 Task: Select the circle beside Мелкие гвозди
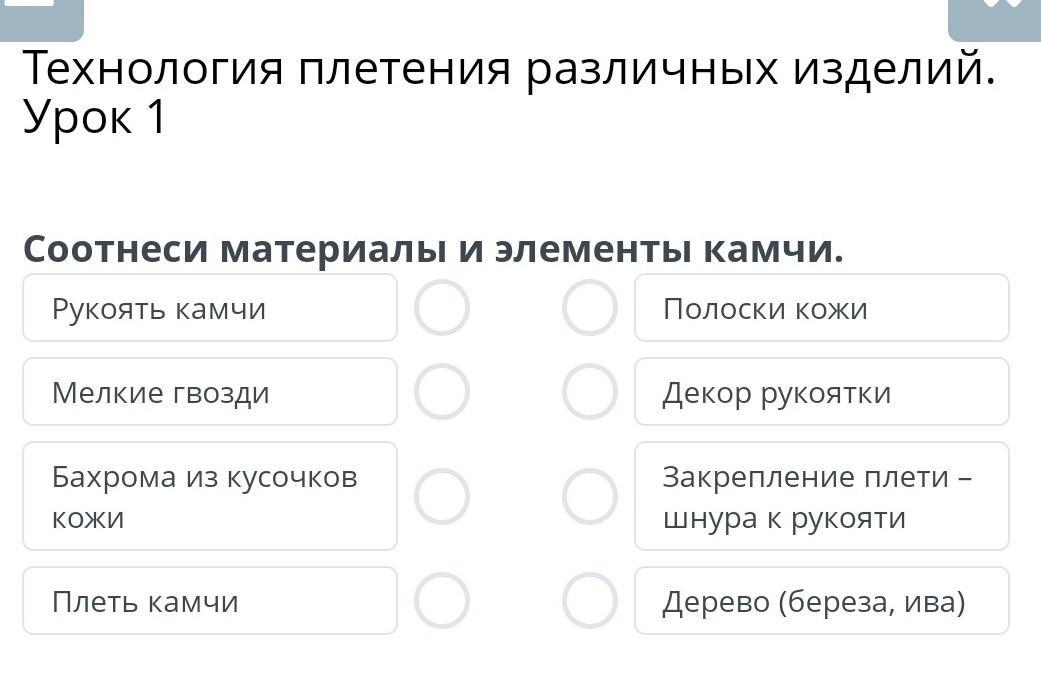[442, 392]
